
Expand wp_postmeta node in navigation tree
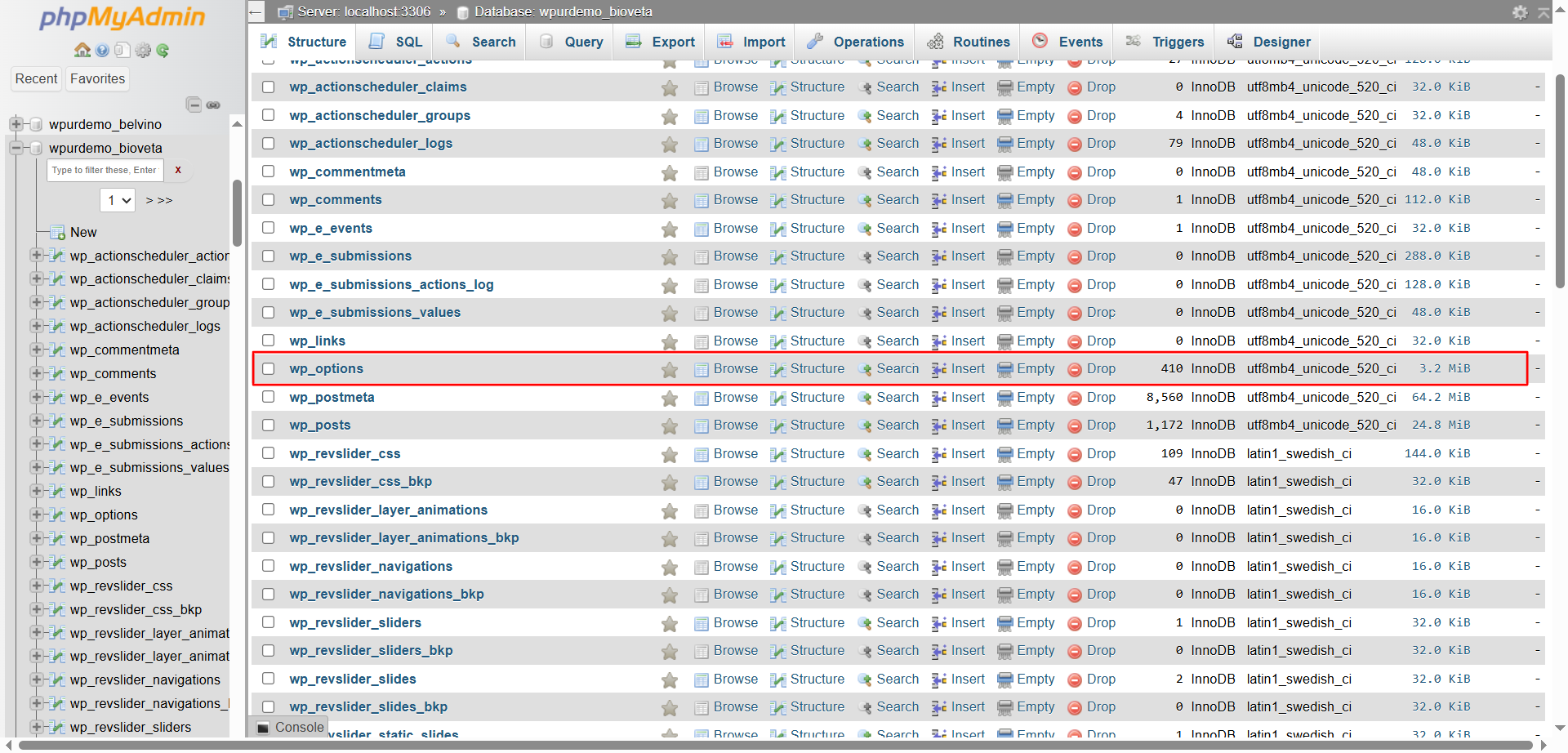[36, 538]
